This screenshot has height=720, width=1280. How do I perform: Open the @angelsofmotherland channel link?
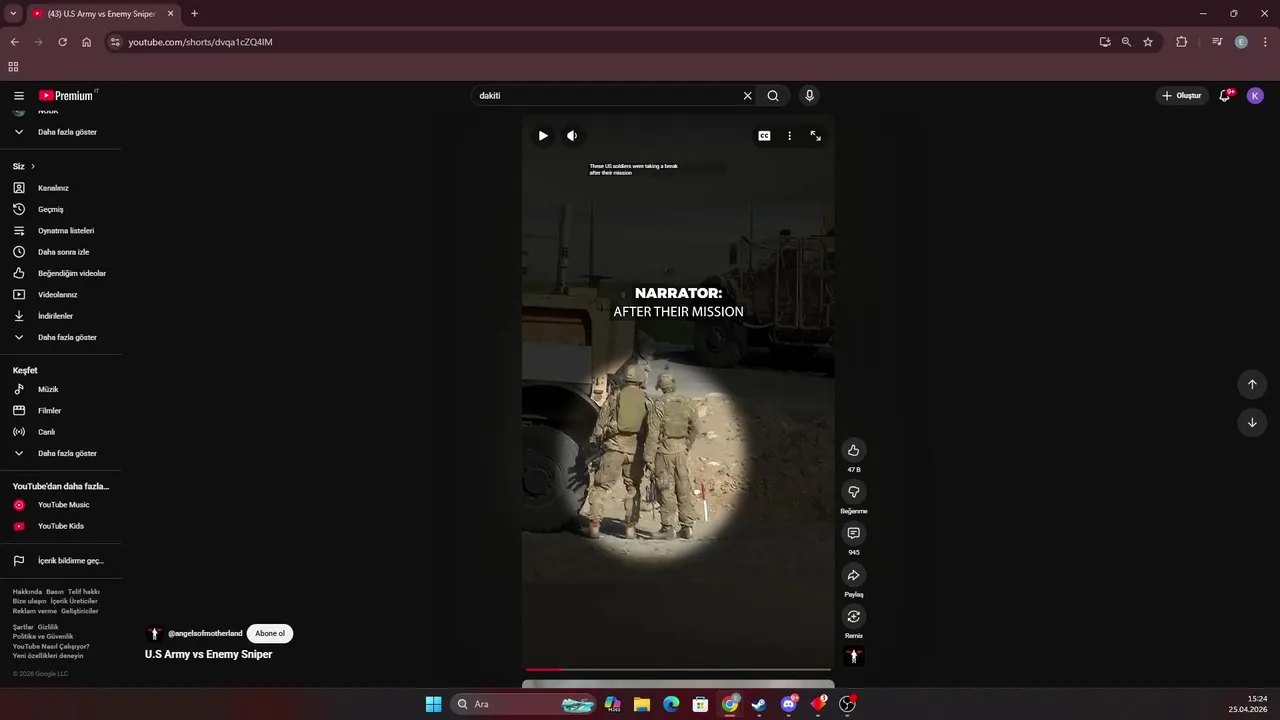205,633
